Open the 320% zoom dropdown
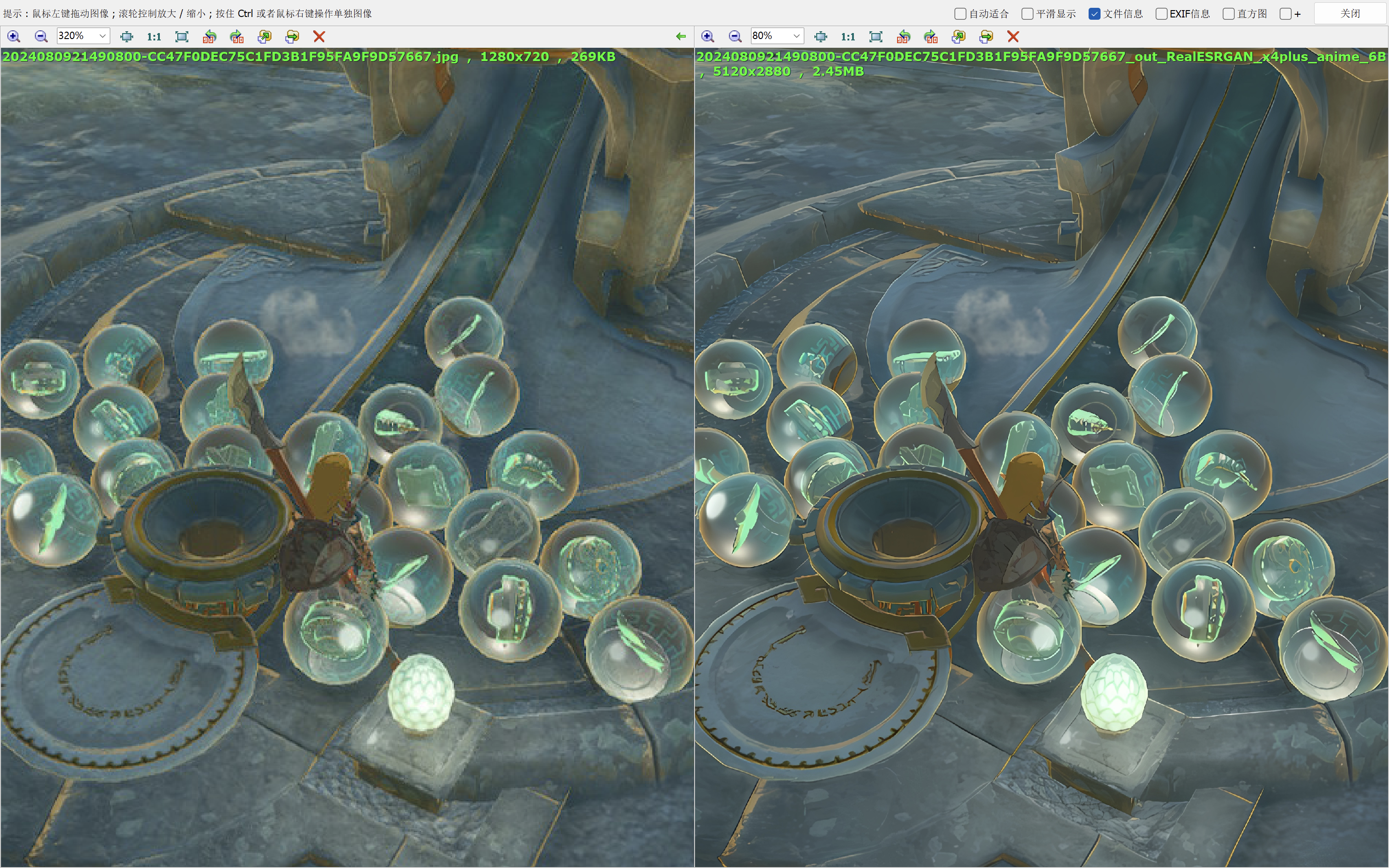Screen dimensions: 1389x868 [102, 36]
